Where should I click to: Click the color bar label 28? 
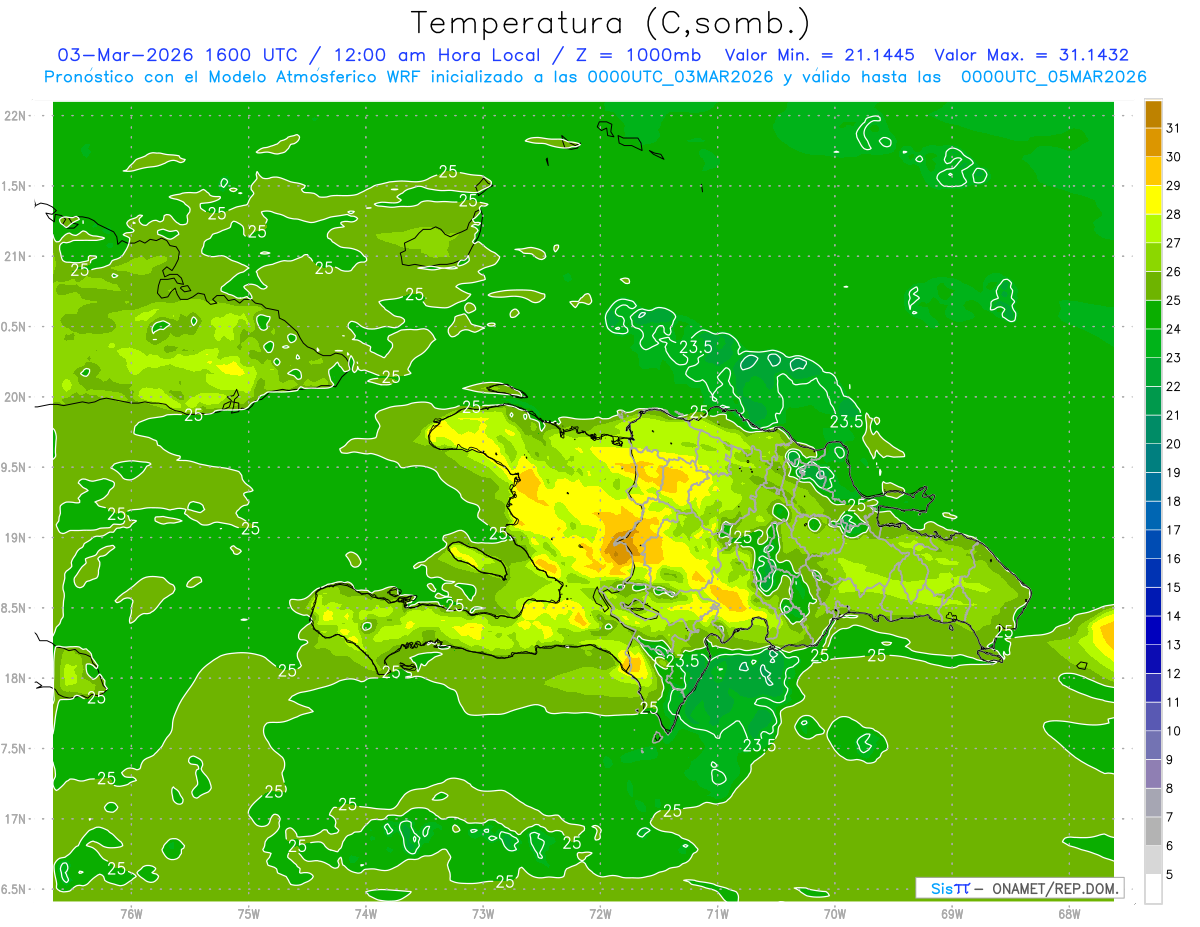pyautogui.click(x=1174, y=214)
